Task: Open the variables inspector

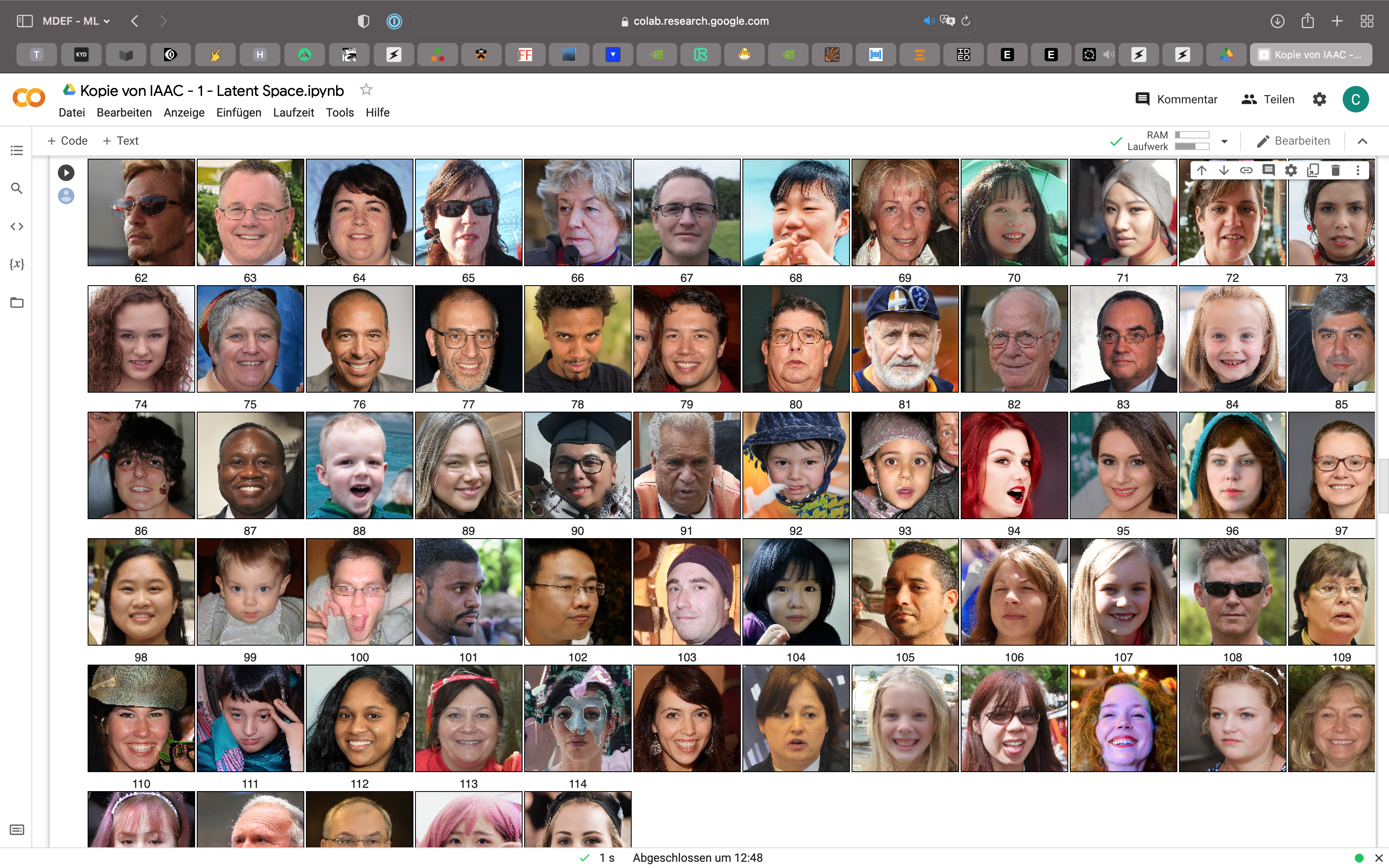Action: click(x=17, y=264)
